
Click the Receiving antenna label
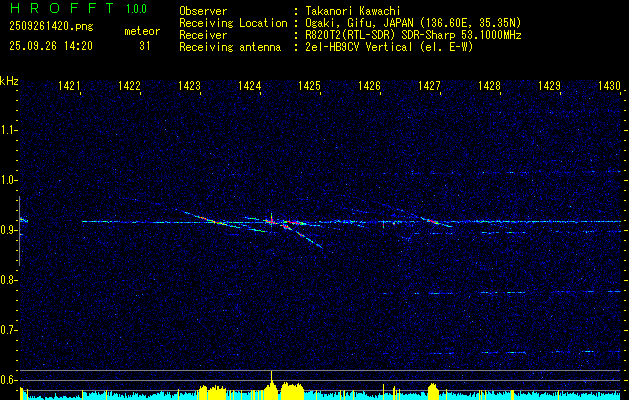[230, 47]
